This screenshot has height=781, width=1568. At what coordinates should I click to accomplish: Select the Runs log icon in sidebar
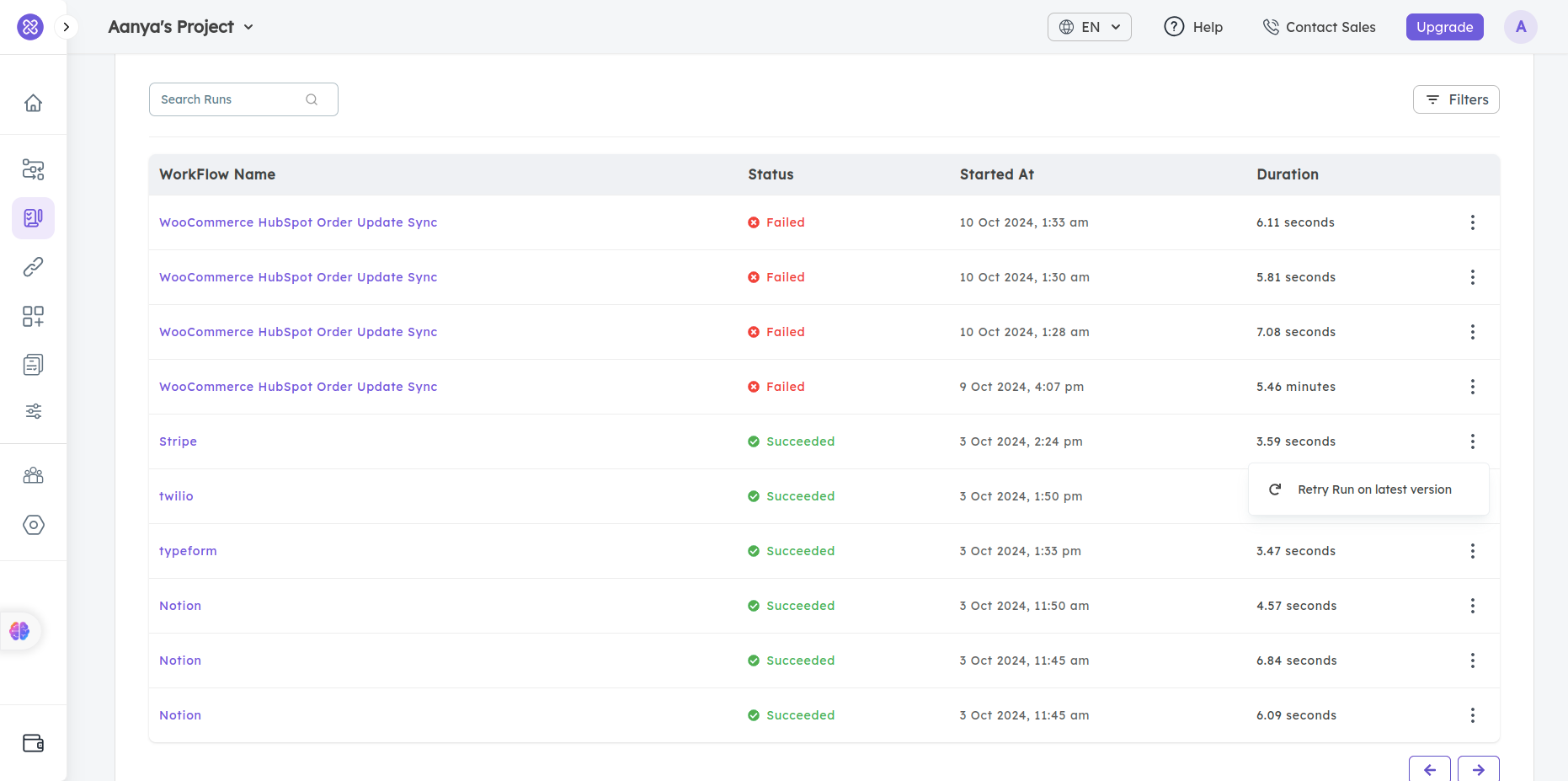(x=33, y=218)
